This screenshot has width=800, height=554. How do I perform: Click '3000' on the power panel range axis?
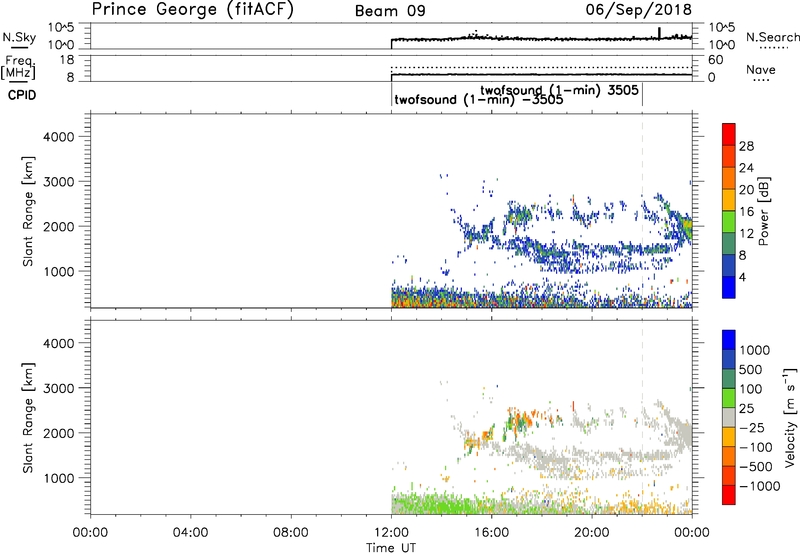click(58, 182)
